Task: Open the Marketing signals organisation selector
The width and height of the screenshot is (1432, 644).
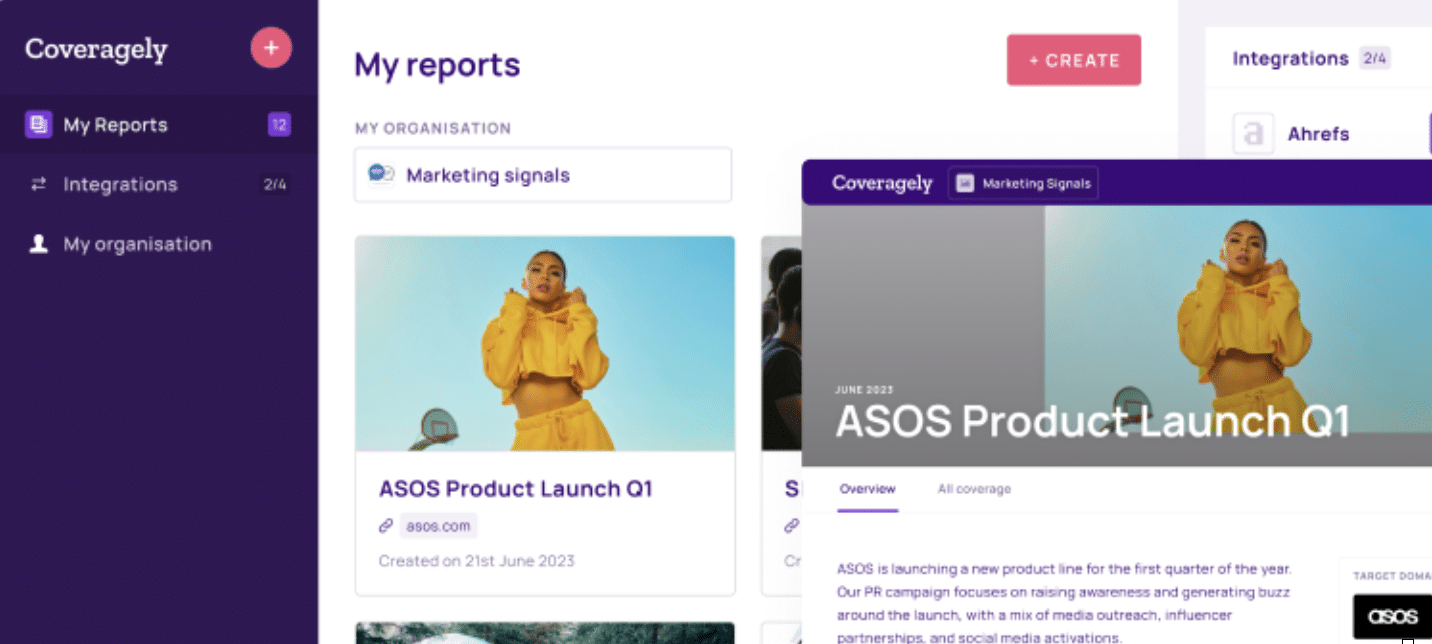Action: tap(543, 174)
